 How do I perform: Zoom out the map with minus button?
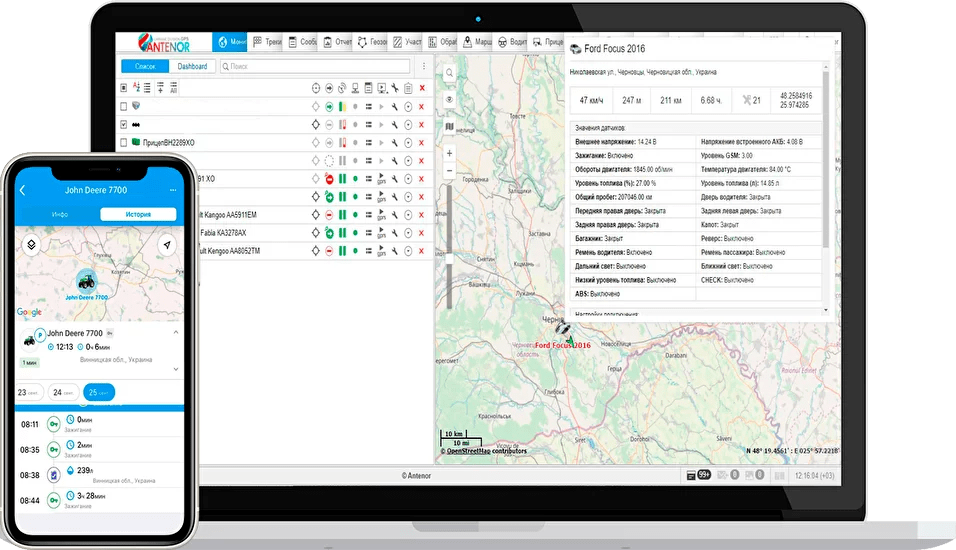coord(449,170)
